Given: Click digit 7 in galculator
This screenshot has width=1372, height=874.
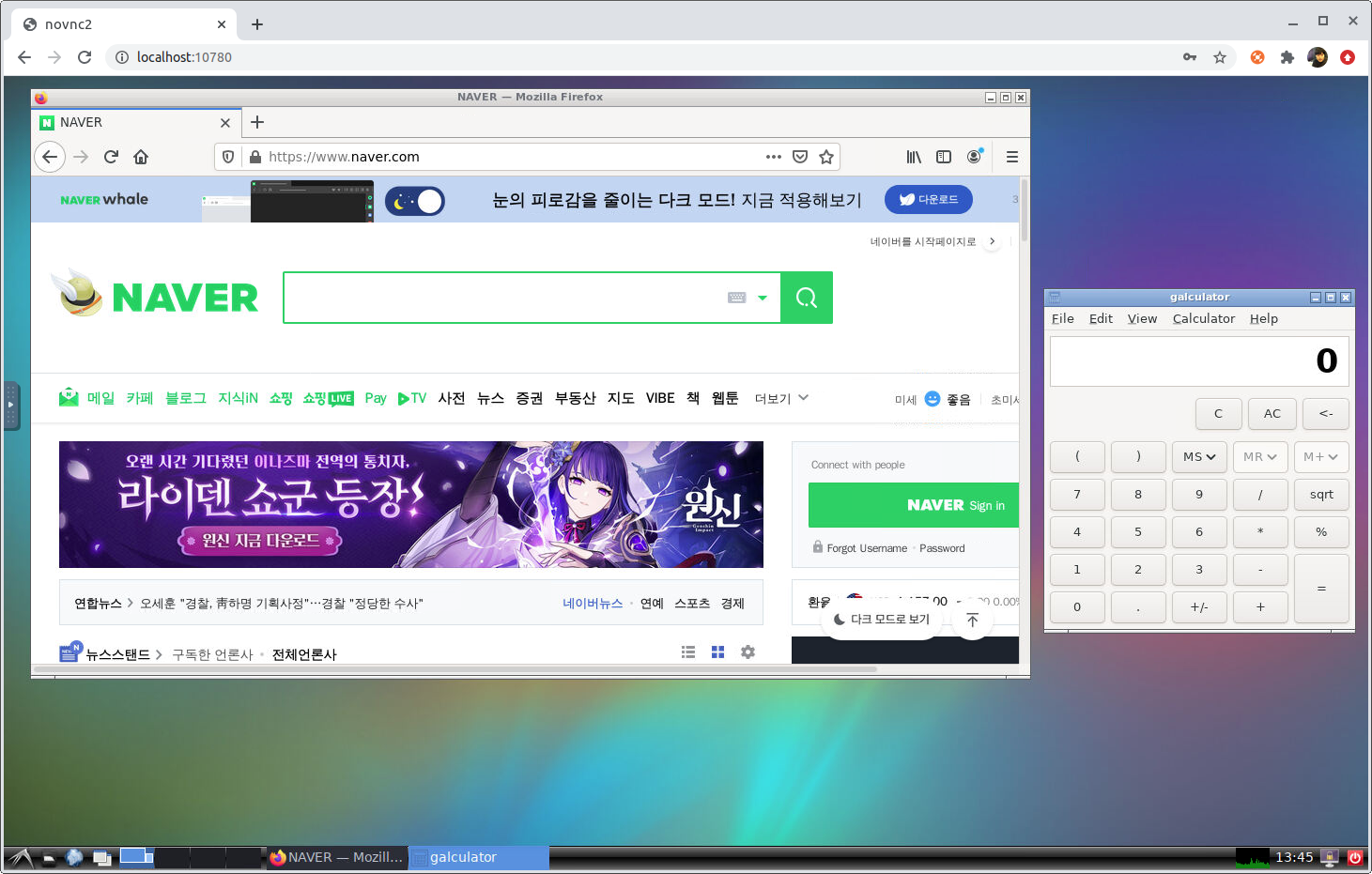Looking at the screenshot, I should 1077,495.
